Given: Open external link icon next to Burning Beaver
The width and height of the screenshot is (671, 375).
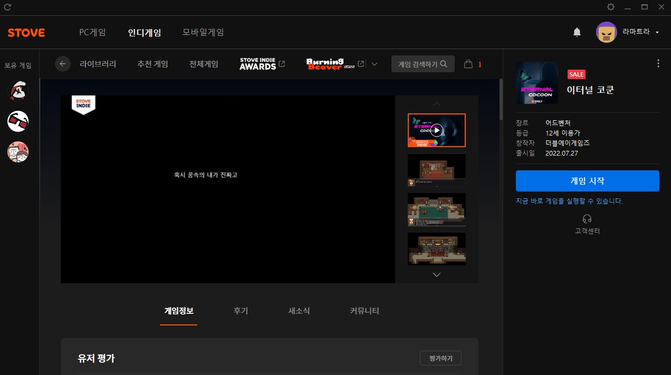Looking at the screenshot, I should pos(361,64).
